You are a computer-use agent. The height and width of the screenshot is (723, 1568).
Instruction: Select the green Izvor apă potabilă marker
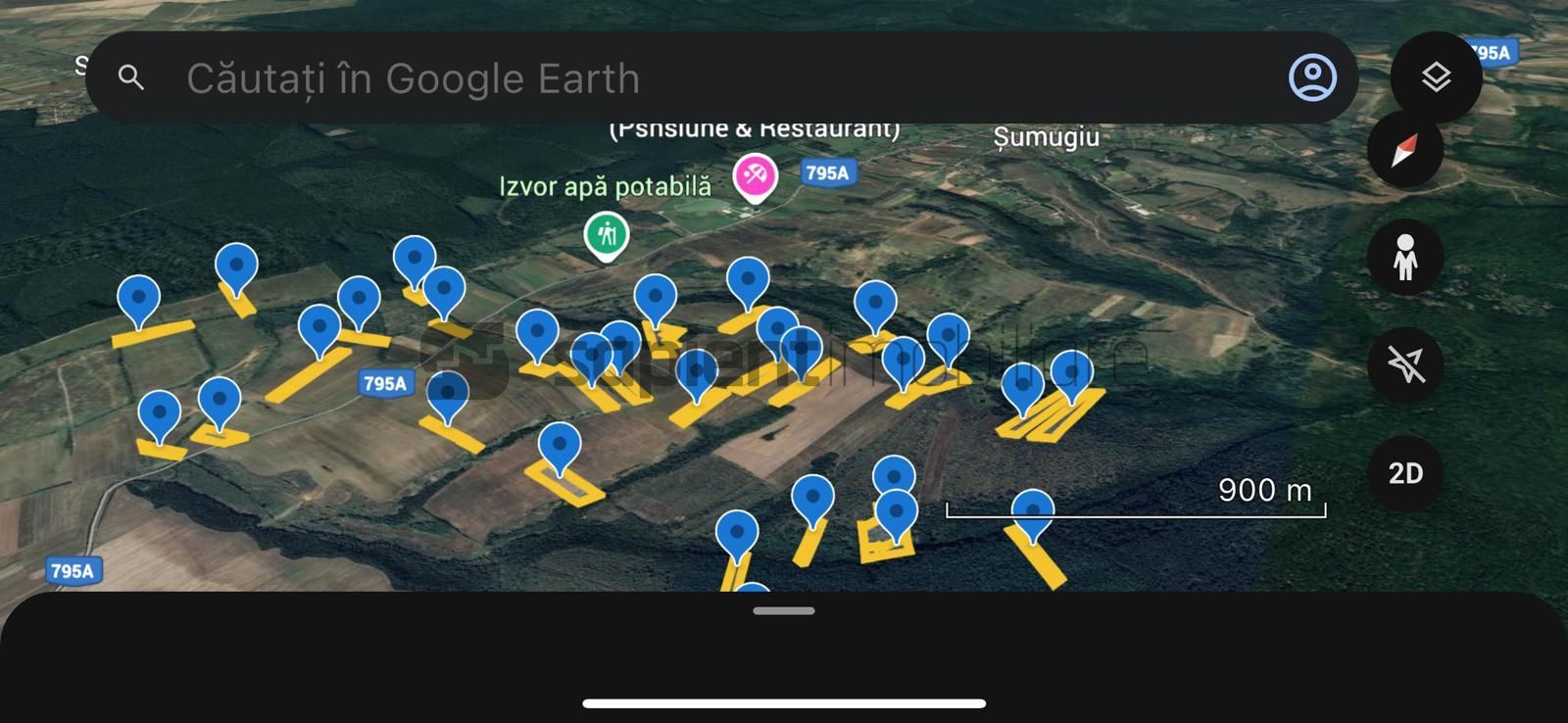click(607, 237)
